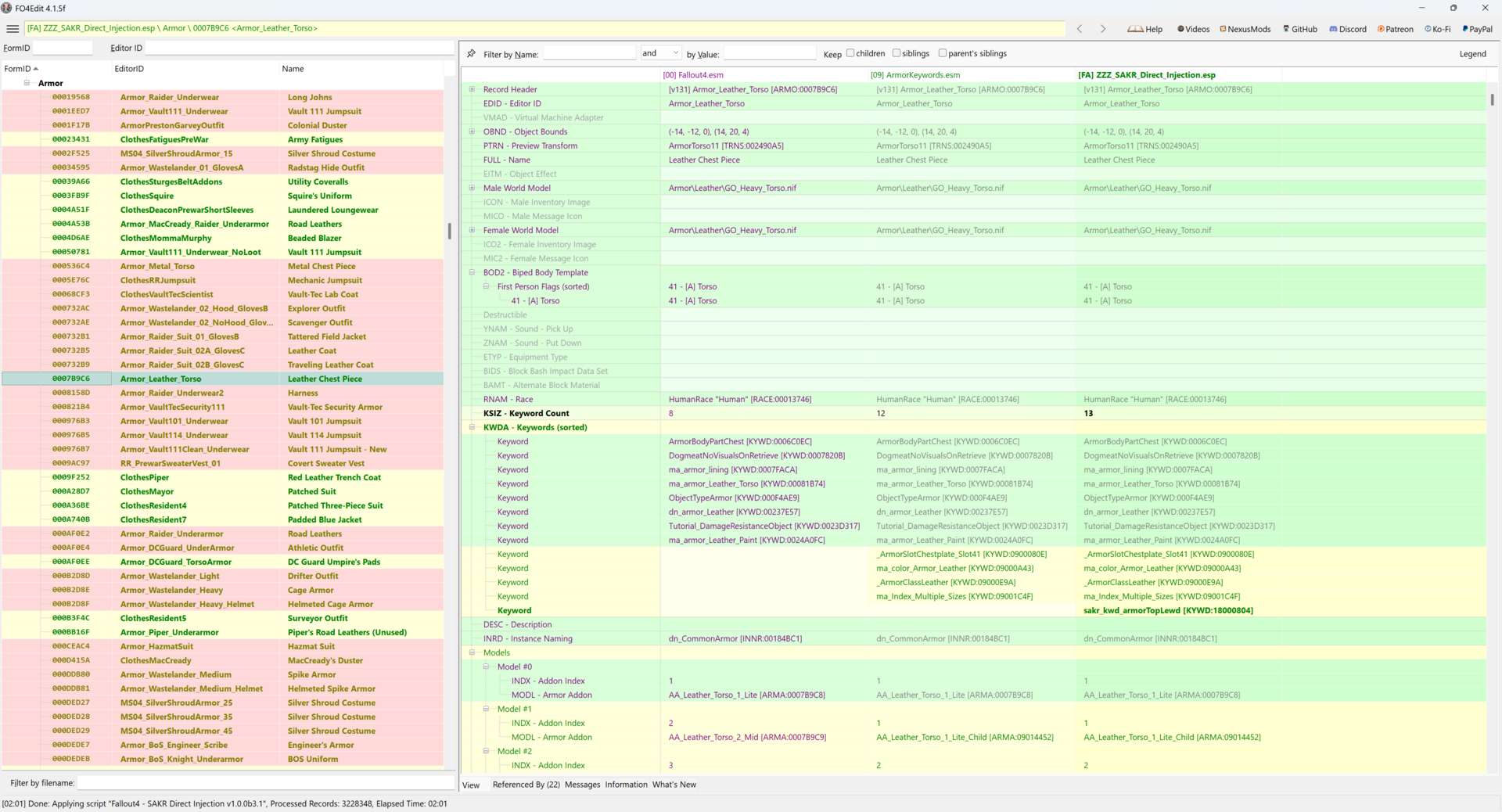Viewport: 1502px width, 812px height.
Task: Expand OBND - Object Bounds row
Action: (472, 131)
